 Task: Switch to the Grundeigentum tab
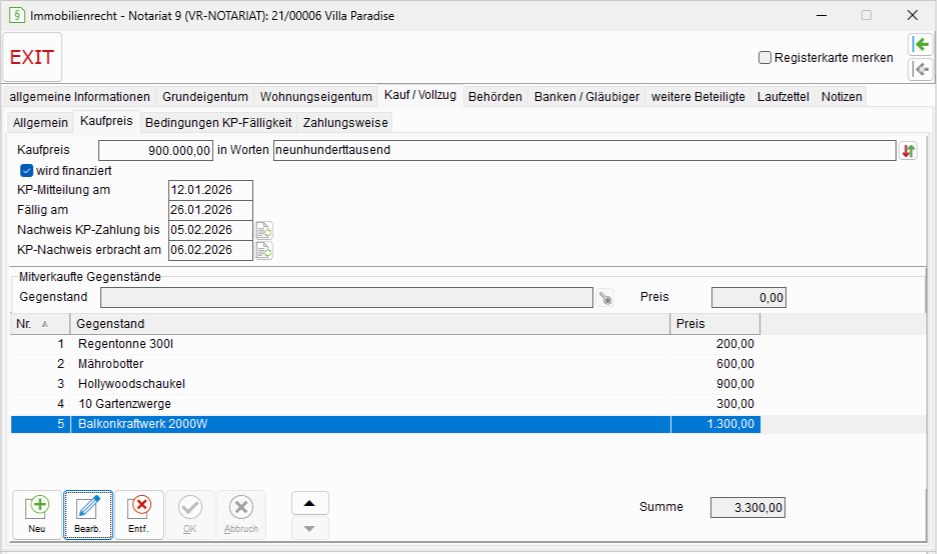[205, 97]
